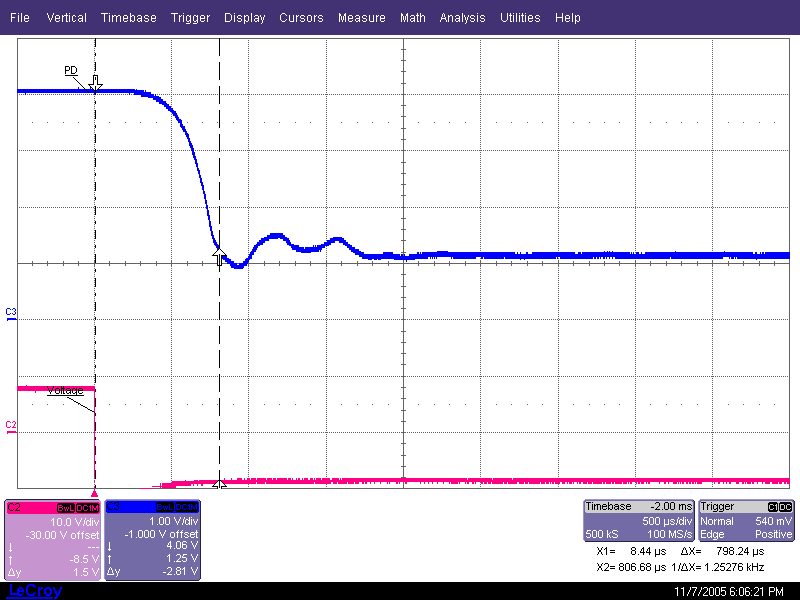
Task: Click the Normal trigger mode text
Action: (717, 521)
